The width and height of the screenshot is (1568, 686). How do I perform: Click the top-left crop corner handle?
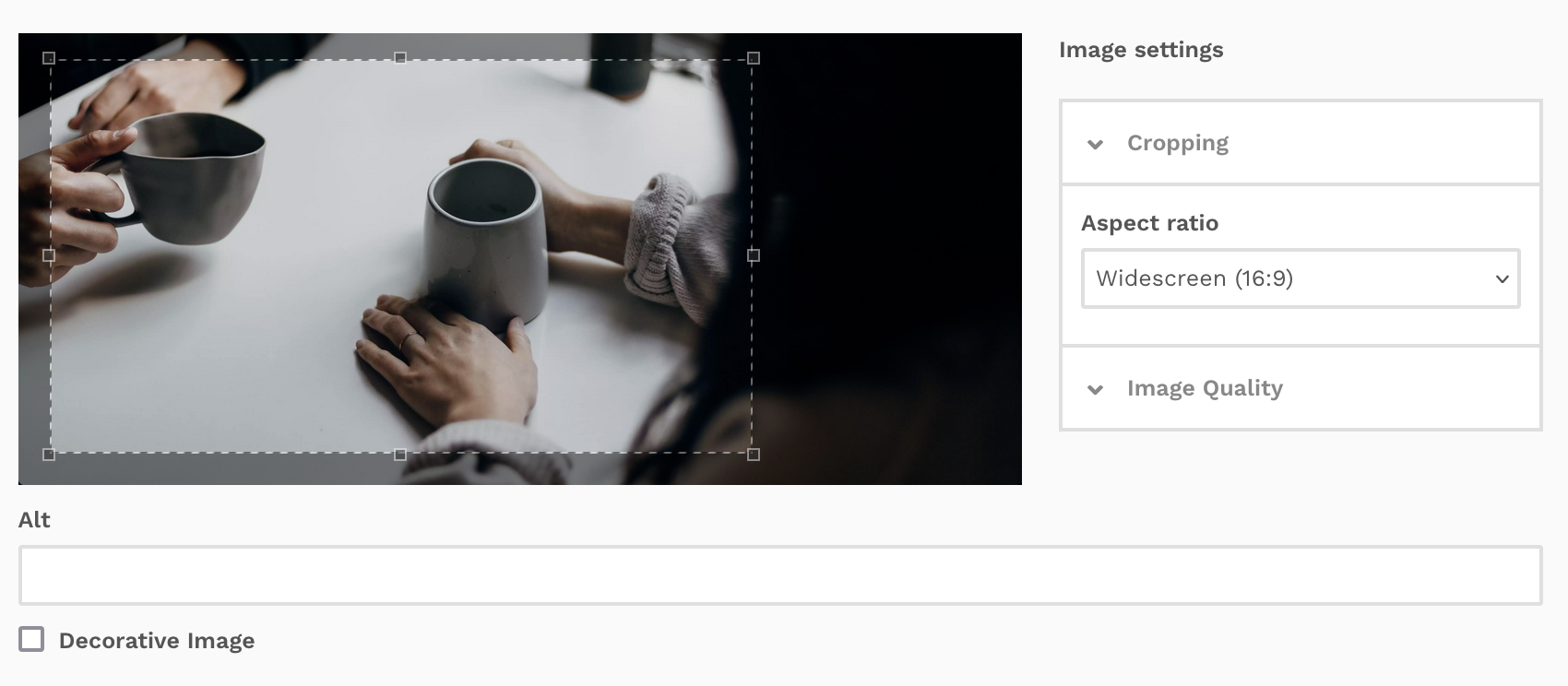[49, 58]
